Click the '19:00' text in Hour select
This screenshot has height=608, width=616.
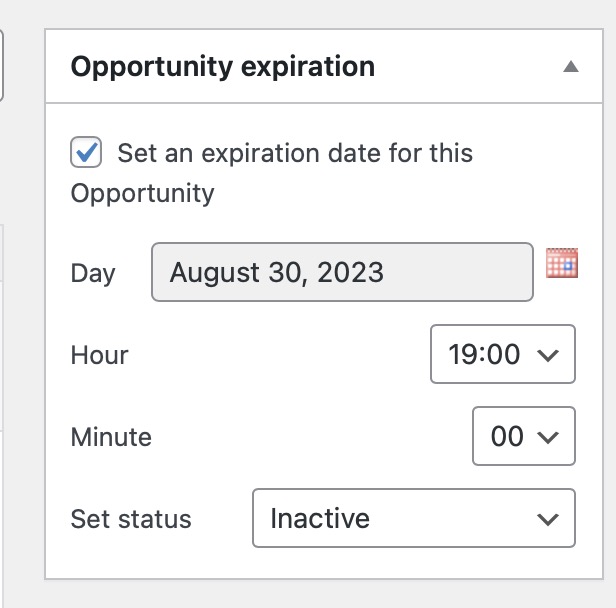point(484,354)
